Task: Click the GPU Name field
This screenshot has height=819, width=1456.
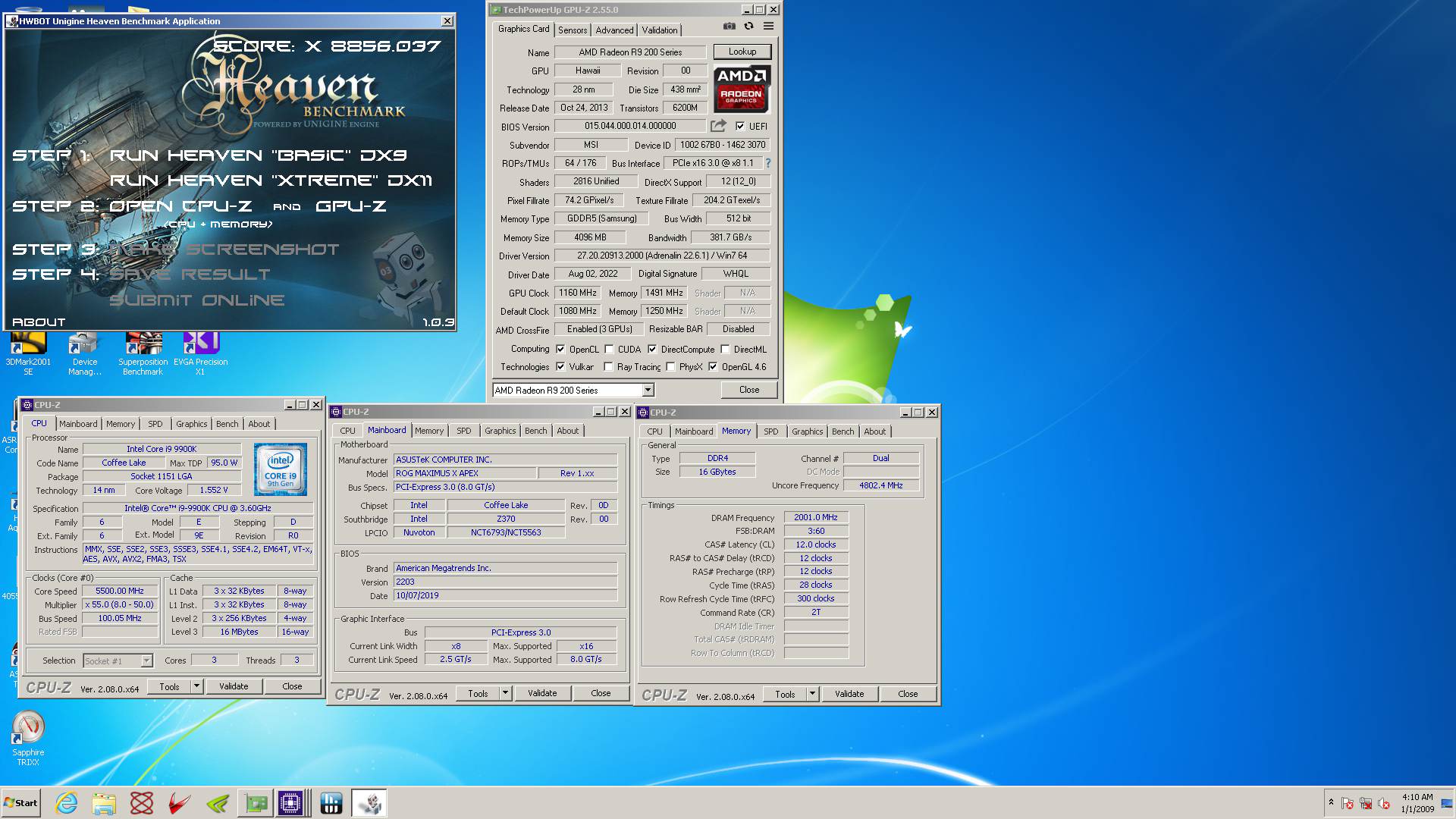Action: click(630, 52)
